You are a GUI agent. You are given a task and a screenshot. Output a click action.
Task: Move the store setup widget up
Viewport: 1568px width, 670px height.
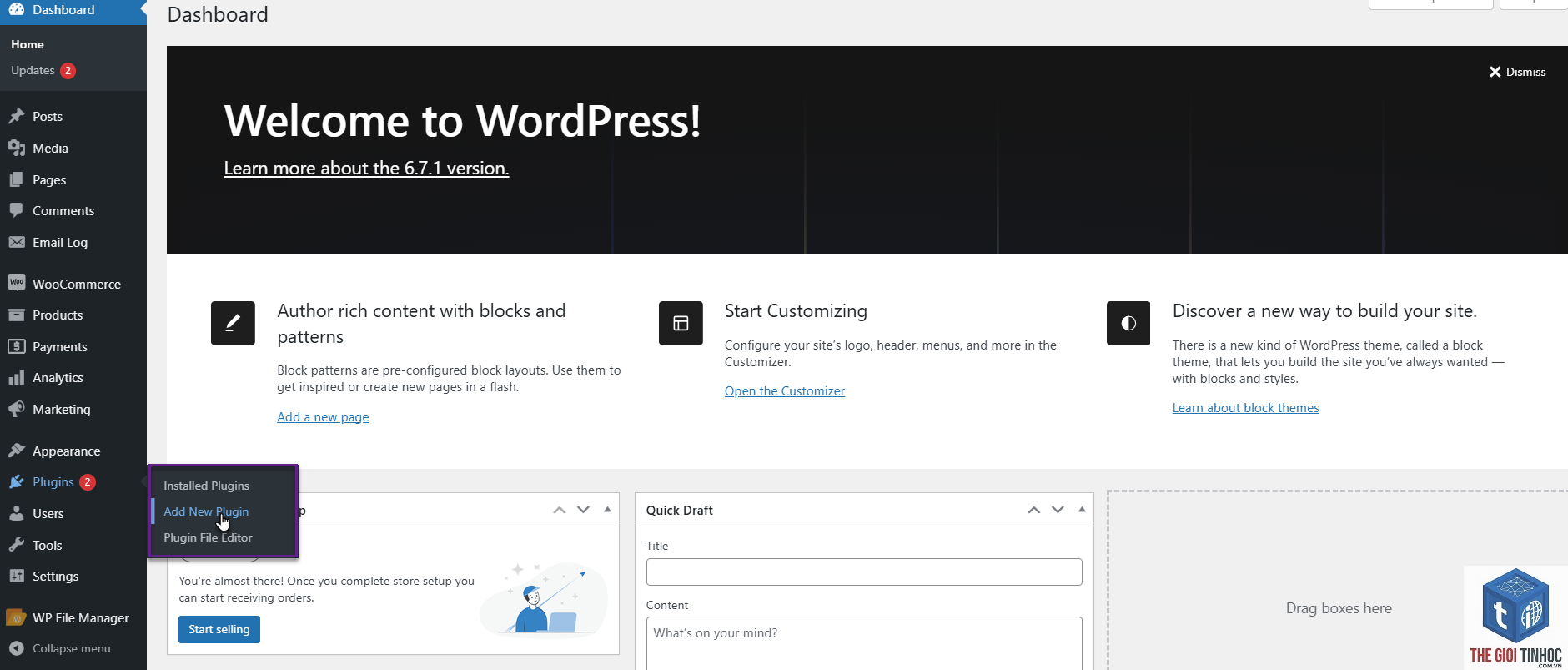tap(560, 510)
